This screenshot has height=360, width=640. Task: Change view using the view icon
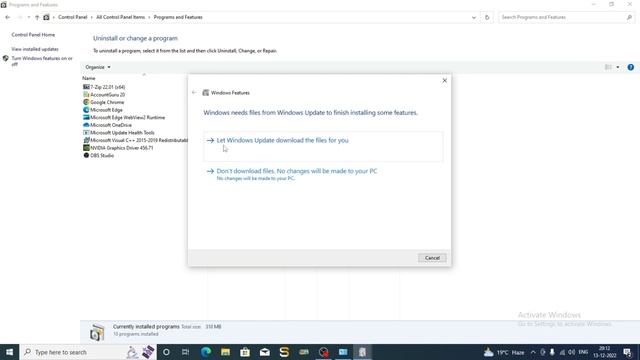[x=608, y=67]
